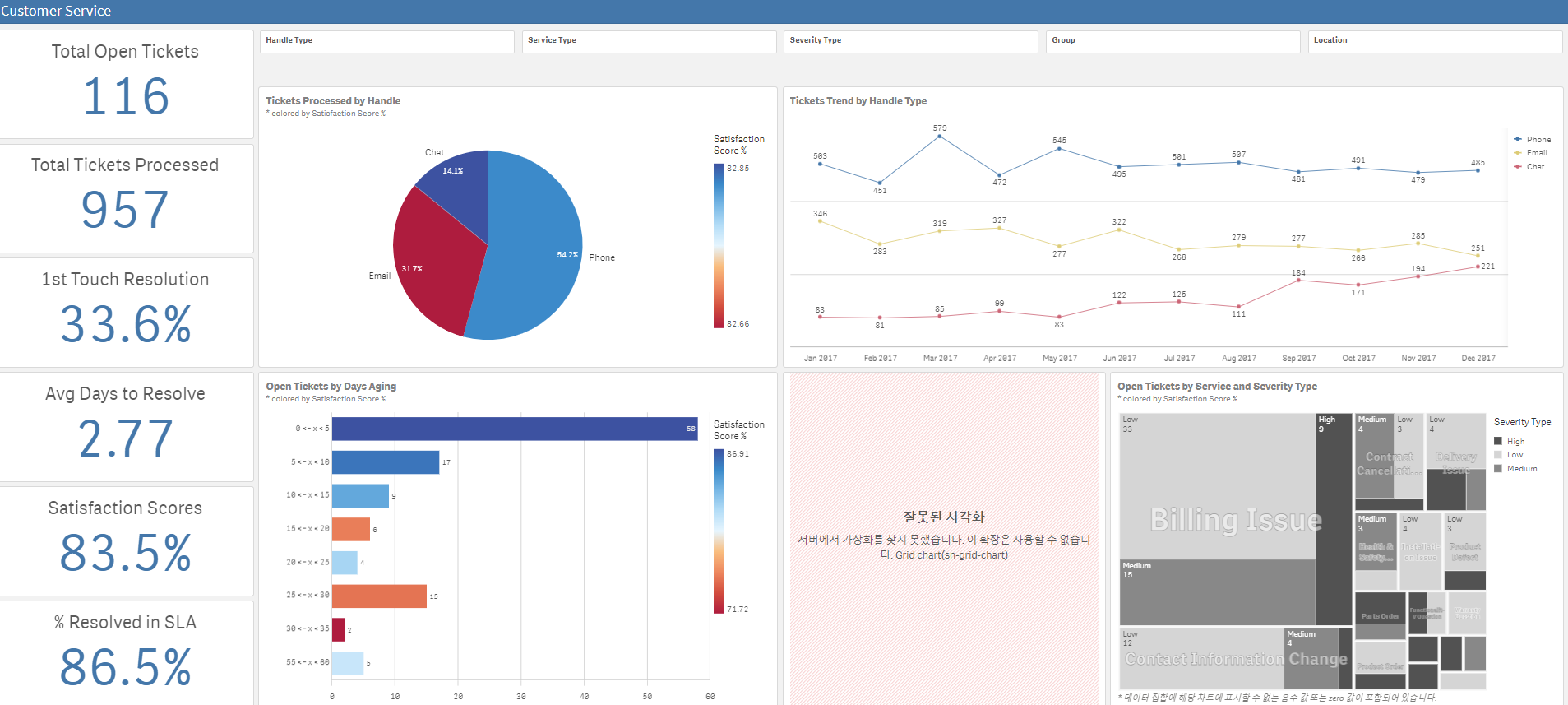Viewport: 1568px width, 705px height.
Task: Select the 10<=x<15 aging bar
Action: click(x=360, y=495)
